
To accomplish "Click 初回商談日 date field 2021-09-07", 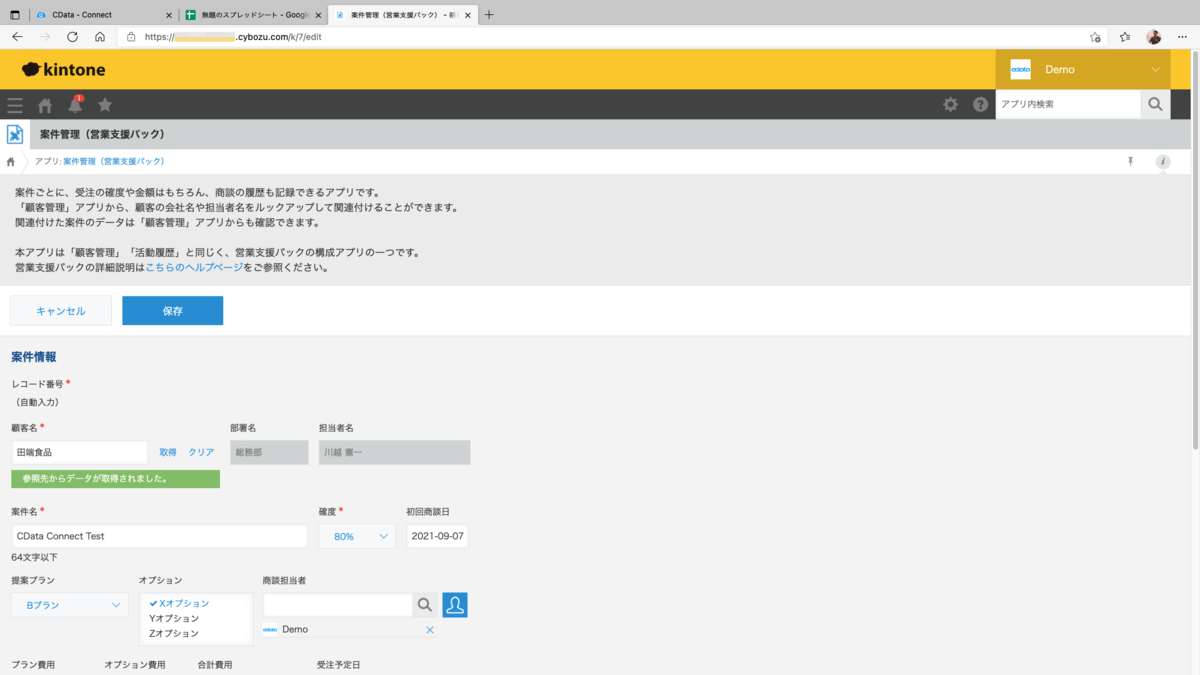I will click(x=437, y=536).
